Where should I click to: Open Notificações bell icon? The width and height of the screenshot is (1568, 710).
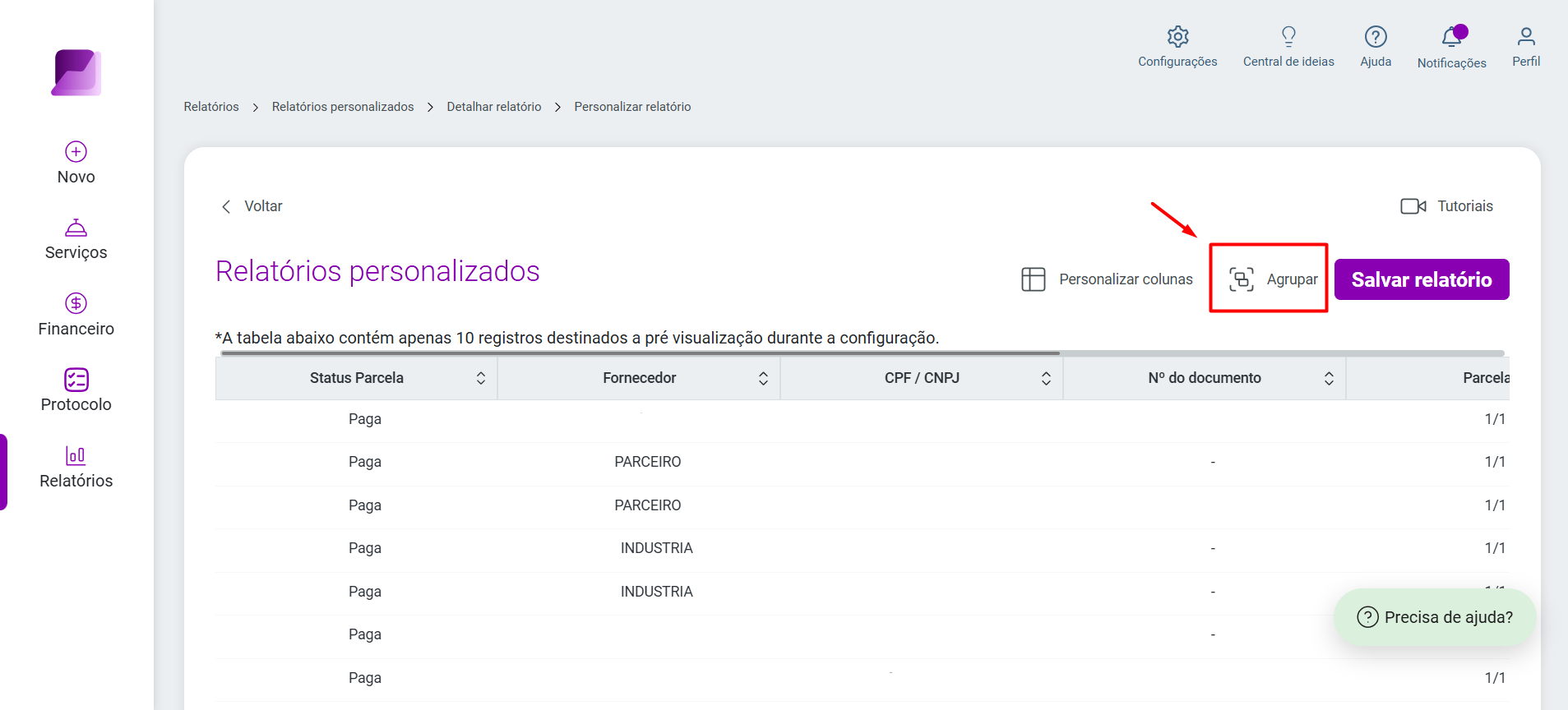click(1452, 36)
